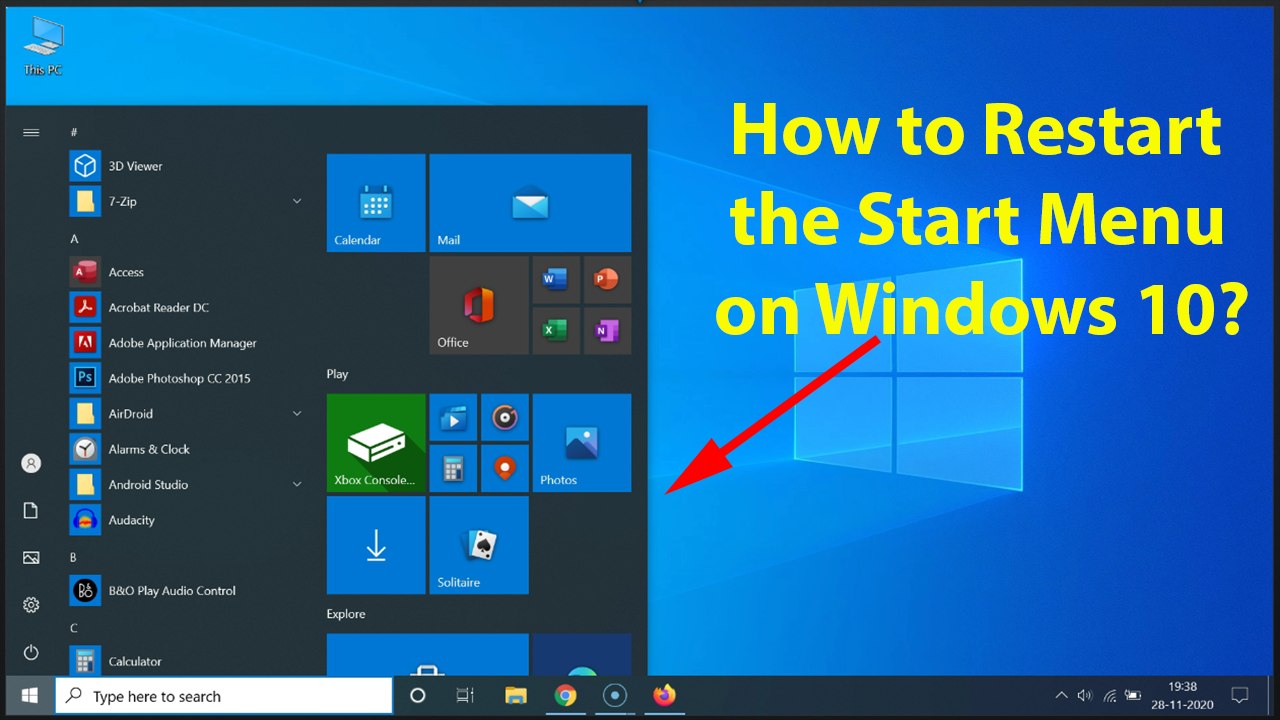Open Documents from the Start rail
This screenshot has height=720, width=1280.
[31, 510]
